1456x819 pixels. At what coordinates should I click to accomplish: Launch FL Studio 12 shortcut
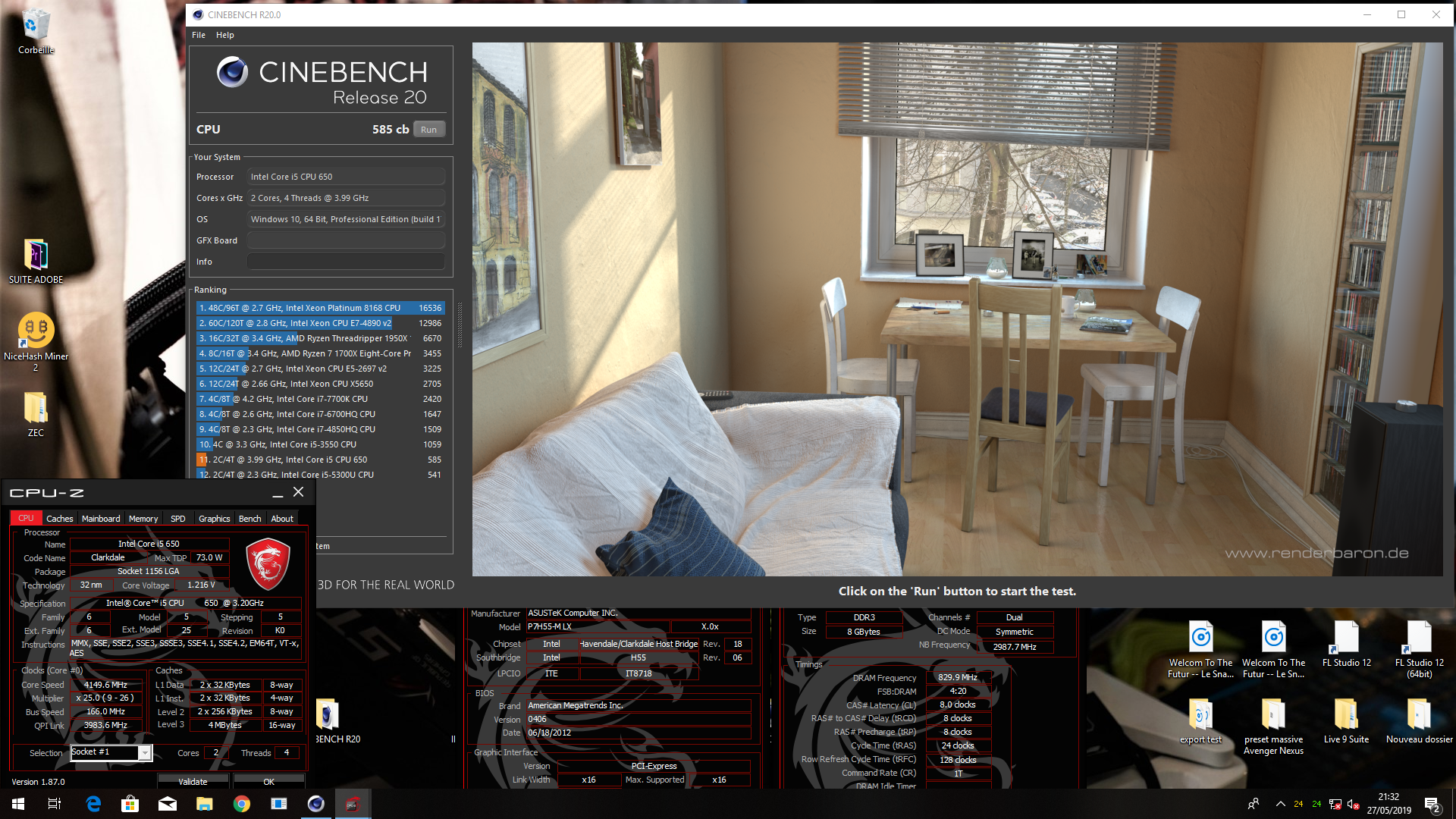1346,644
